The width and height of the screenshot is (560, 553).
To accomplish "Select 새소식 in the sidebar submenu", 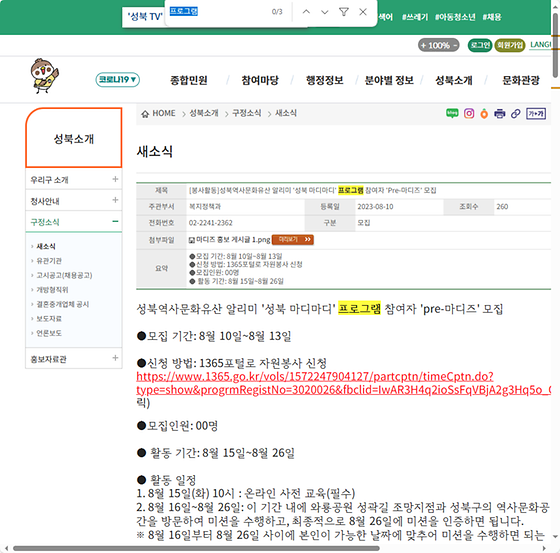I will pyautogui.click(x=46, y=246).
